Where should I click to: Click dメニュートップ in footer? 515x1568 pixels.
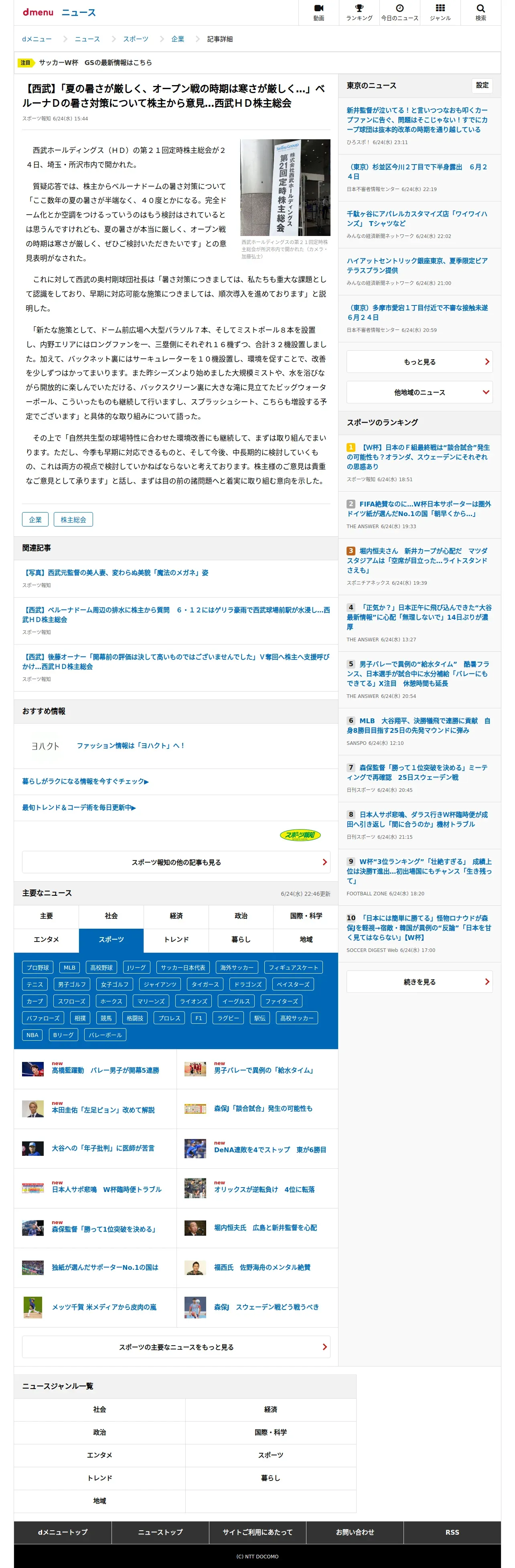point(63,1532)
